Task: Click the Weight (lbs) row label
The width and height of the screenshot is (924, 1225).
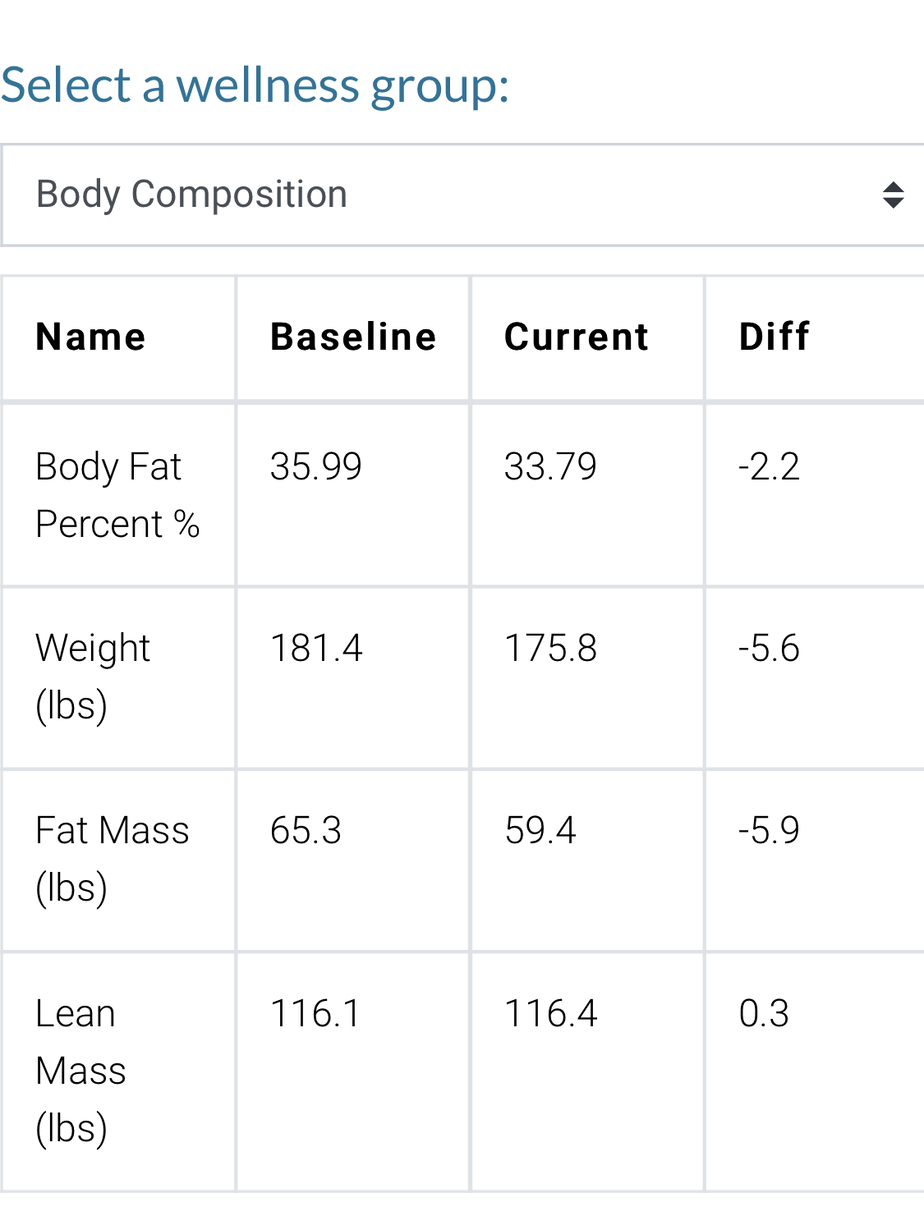Action: pos(92,677)
